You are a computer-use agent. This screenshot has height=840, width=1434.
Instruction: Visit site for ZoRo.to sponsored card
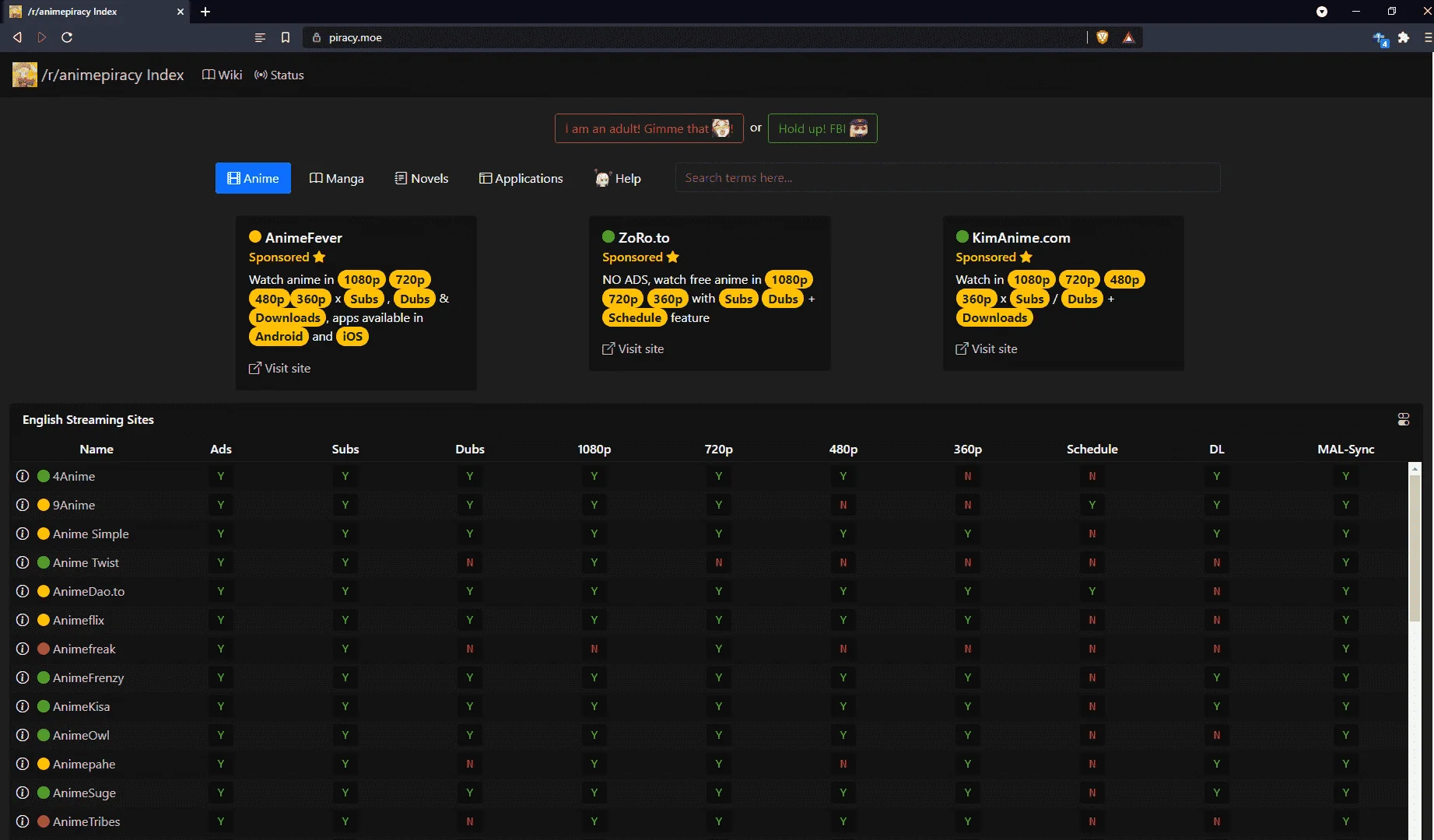point(633,348)
